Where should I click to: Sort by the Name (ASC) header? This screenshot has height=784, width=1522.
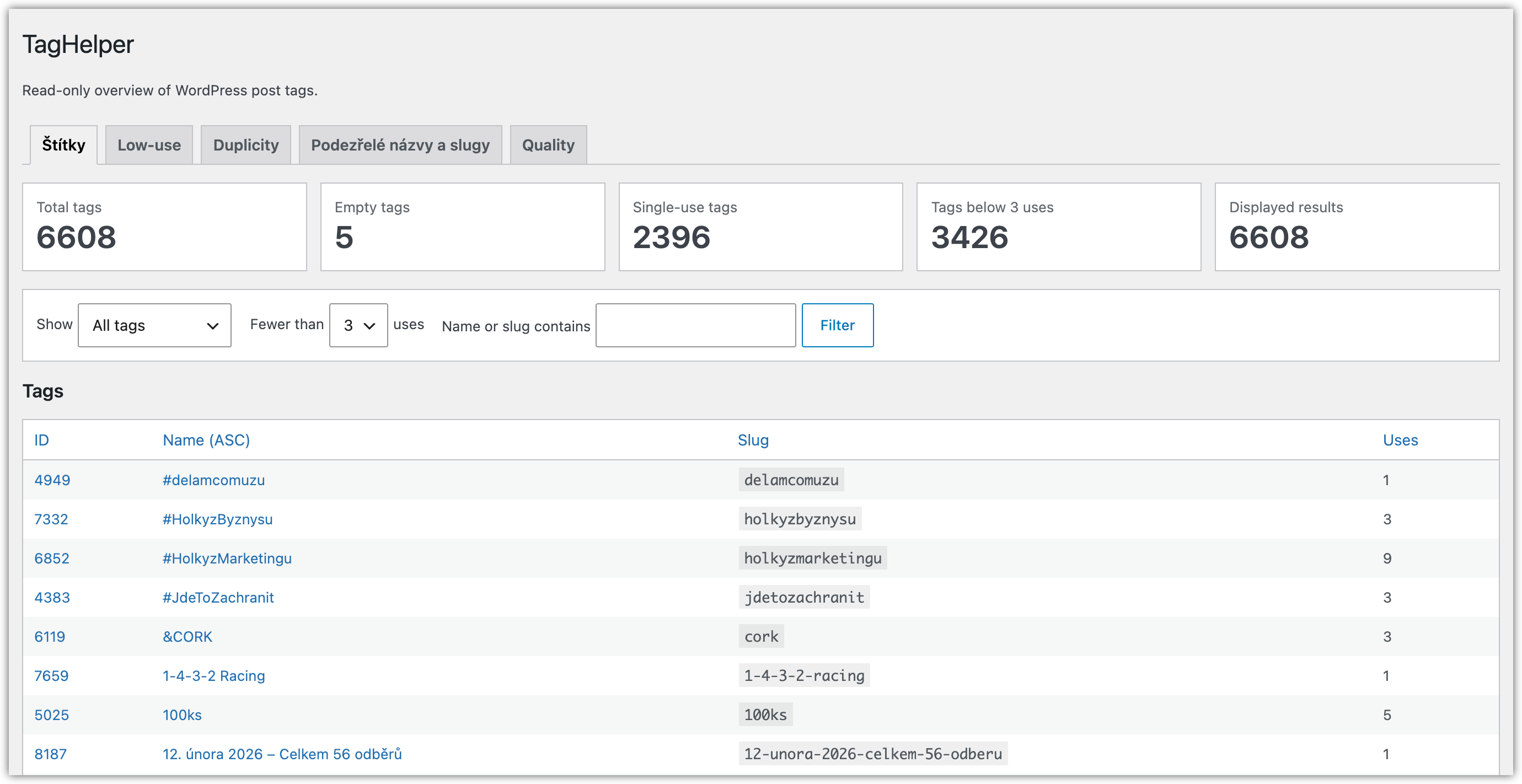pos(206,440)
